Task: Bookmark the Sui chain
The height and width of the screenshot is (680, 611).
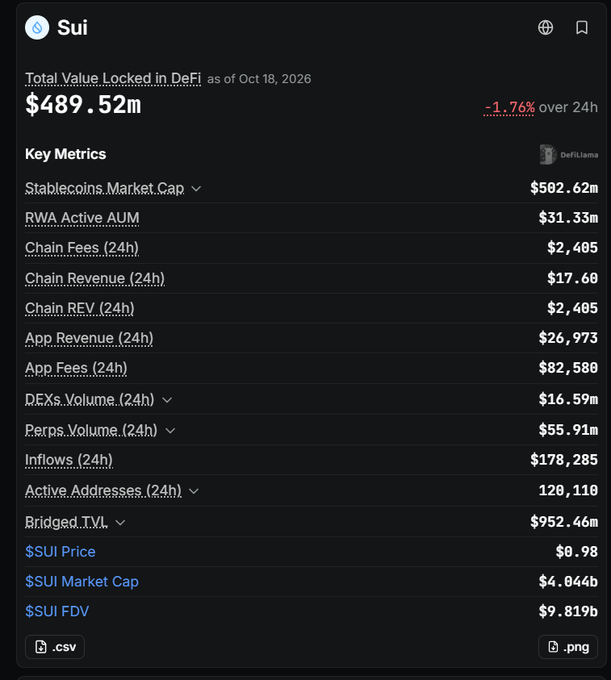Action: point(582,27)
